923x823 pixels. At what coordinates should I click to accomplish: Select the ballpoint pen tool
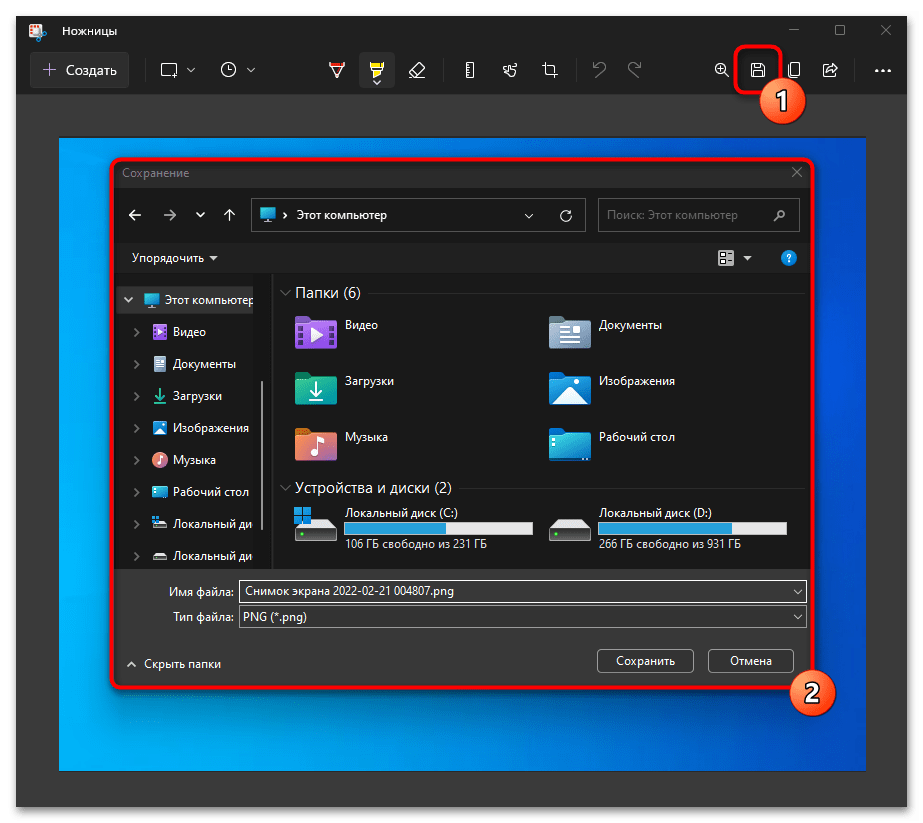pos(337,70)
